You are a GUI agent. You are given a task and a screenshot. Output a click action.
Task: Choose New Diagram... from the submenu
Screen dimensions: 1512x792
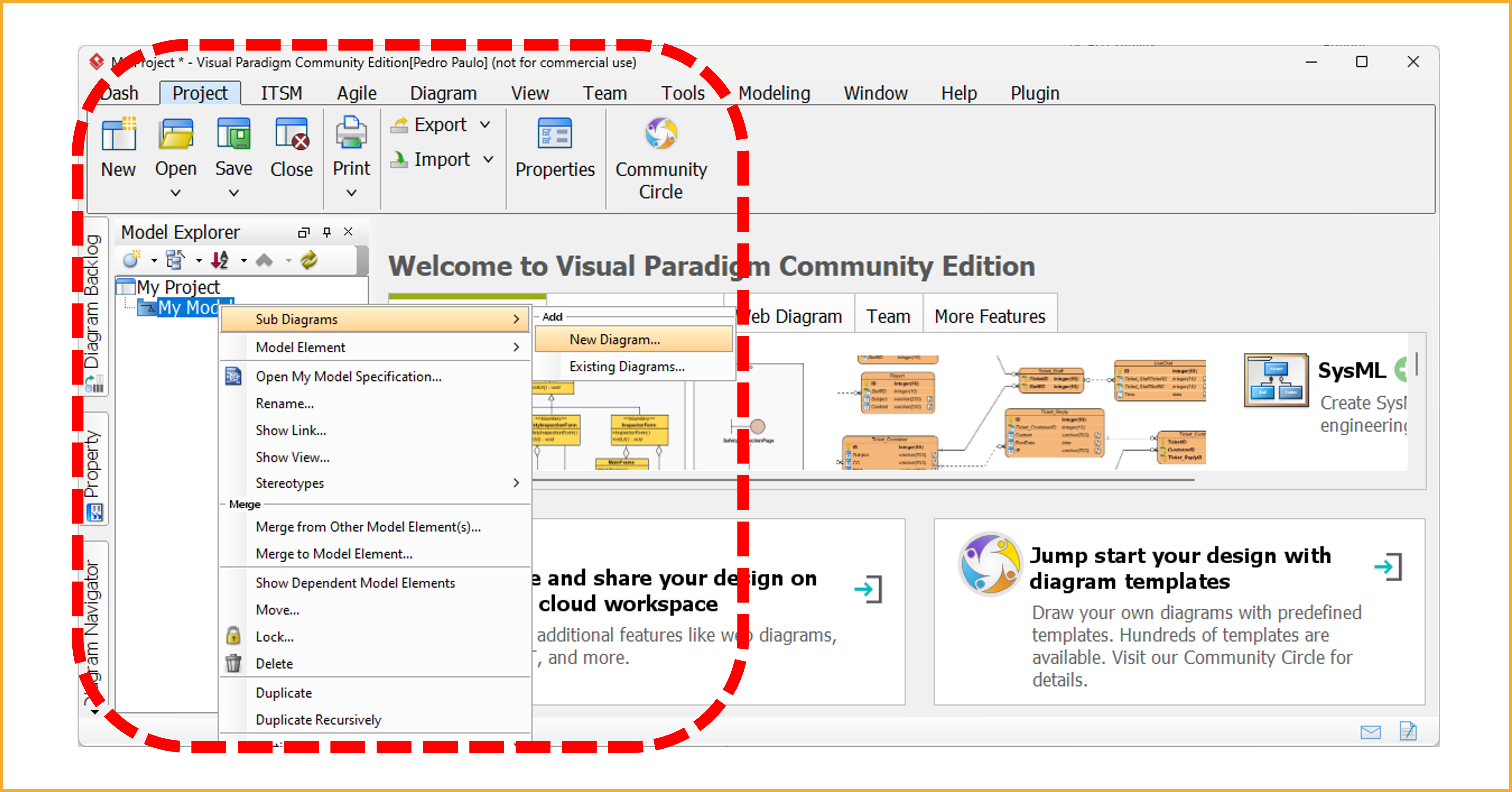(x=615, y=339)
